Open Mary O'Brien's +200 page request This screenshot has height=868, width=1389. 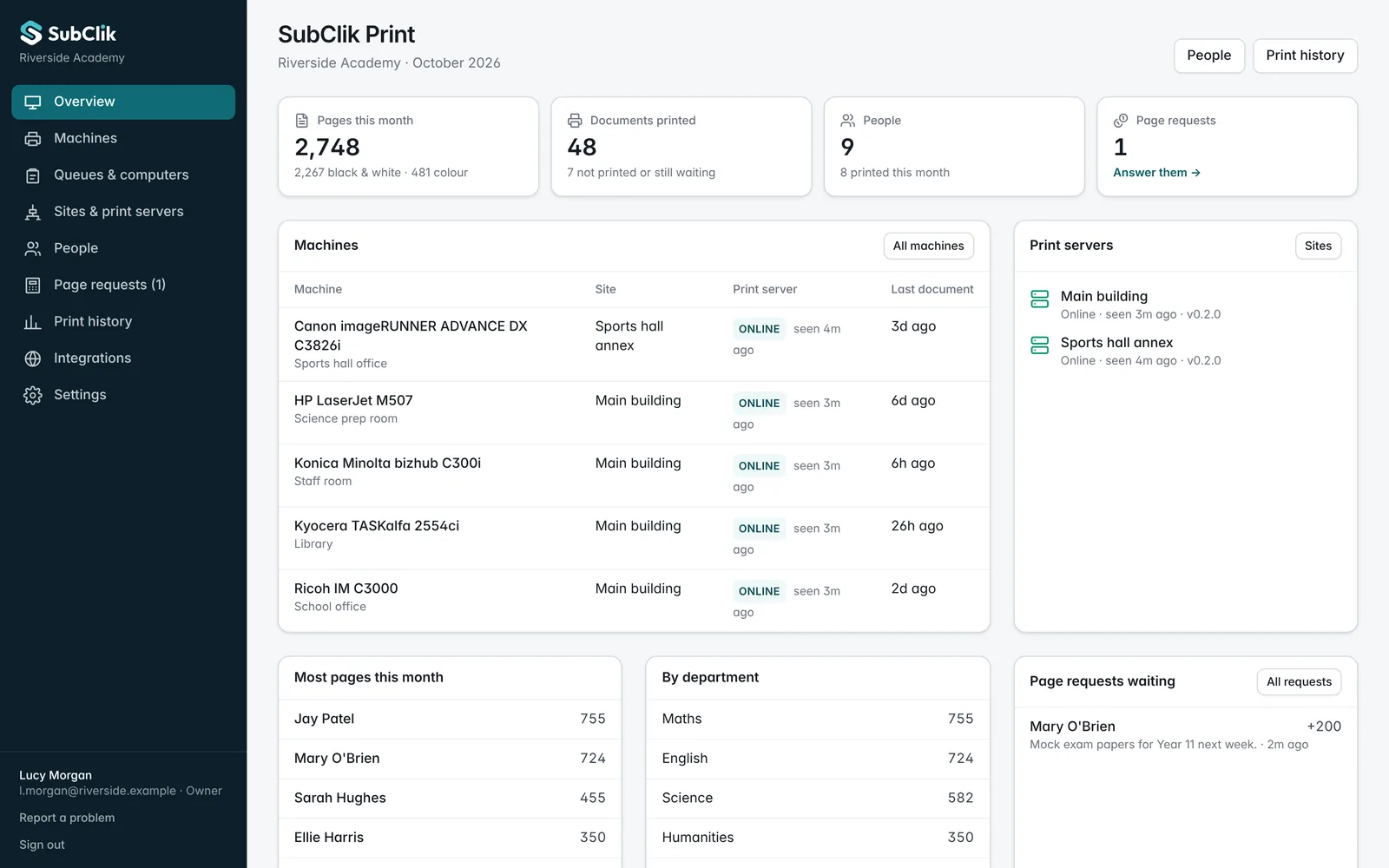1186,735
